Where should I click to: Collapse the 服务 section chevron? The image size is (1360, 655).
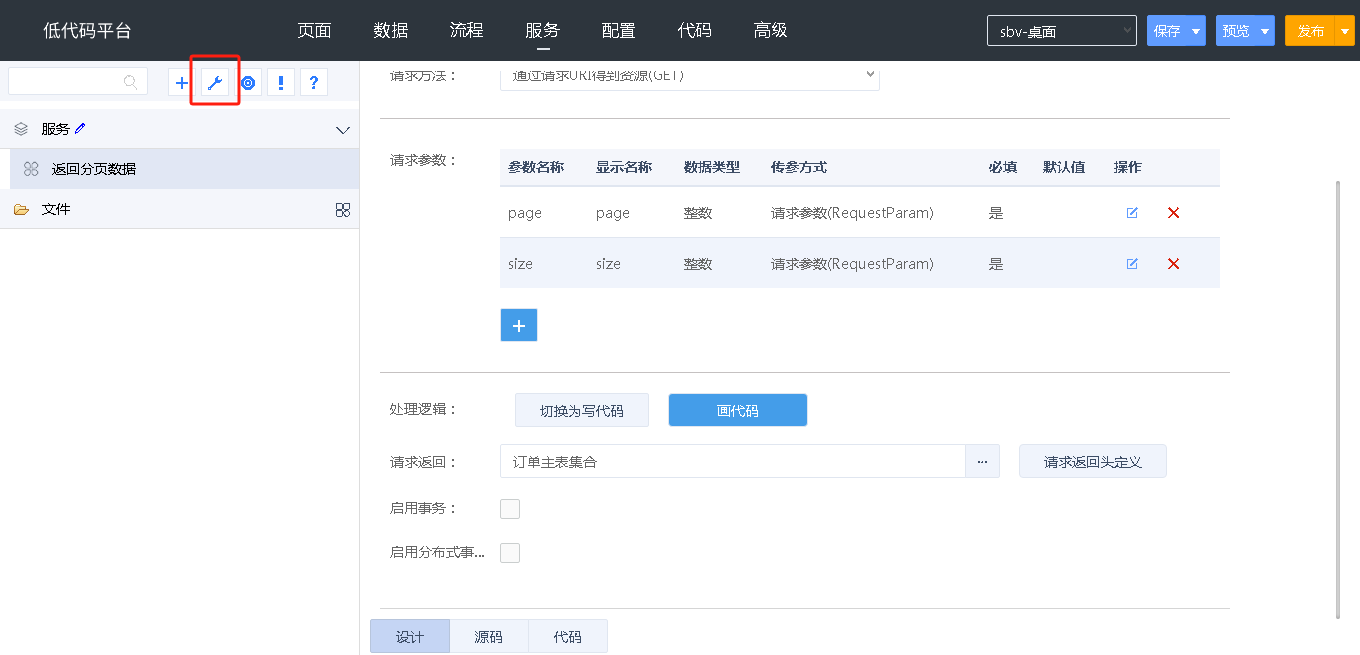coord(343,130)
